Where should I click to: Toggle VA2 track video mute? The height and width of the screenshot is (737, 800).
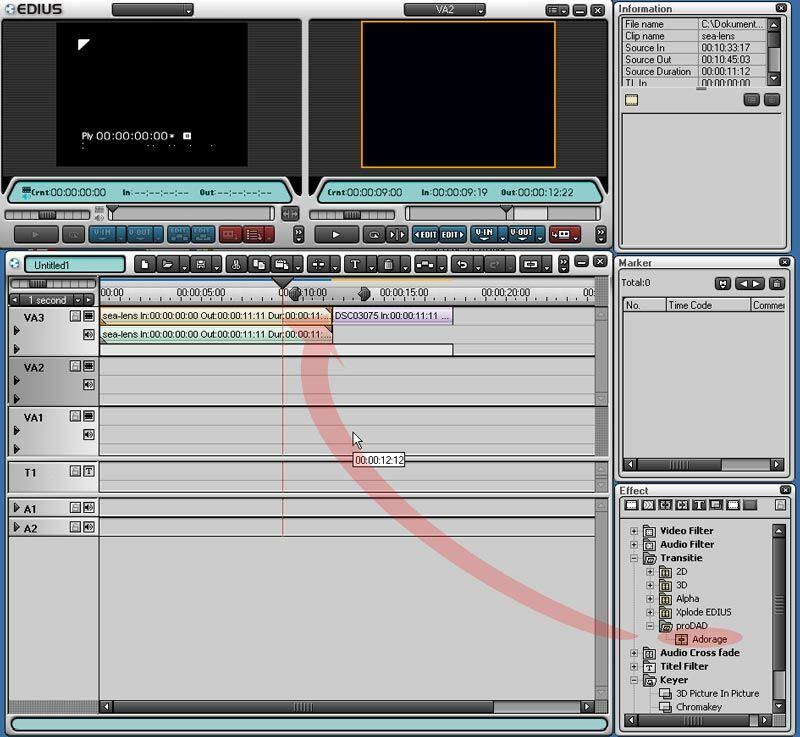coord(89,366)
